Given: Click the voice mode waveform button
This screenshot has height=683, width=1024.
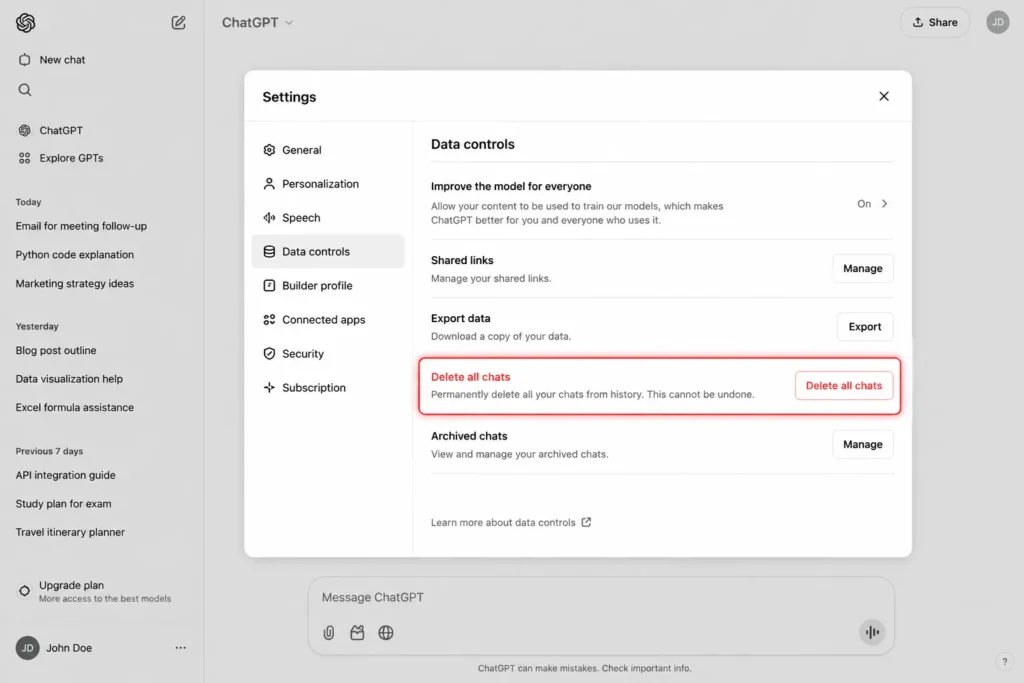Looking at the screenshot, I should (x=872, y=632).
